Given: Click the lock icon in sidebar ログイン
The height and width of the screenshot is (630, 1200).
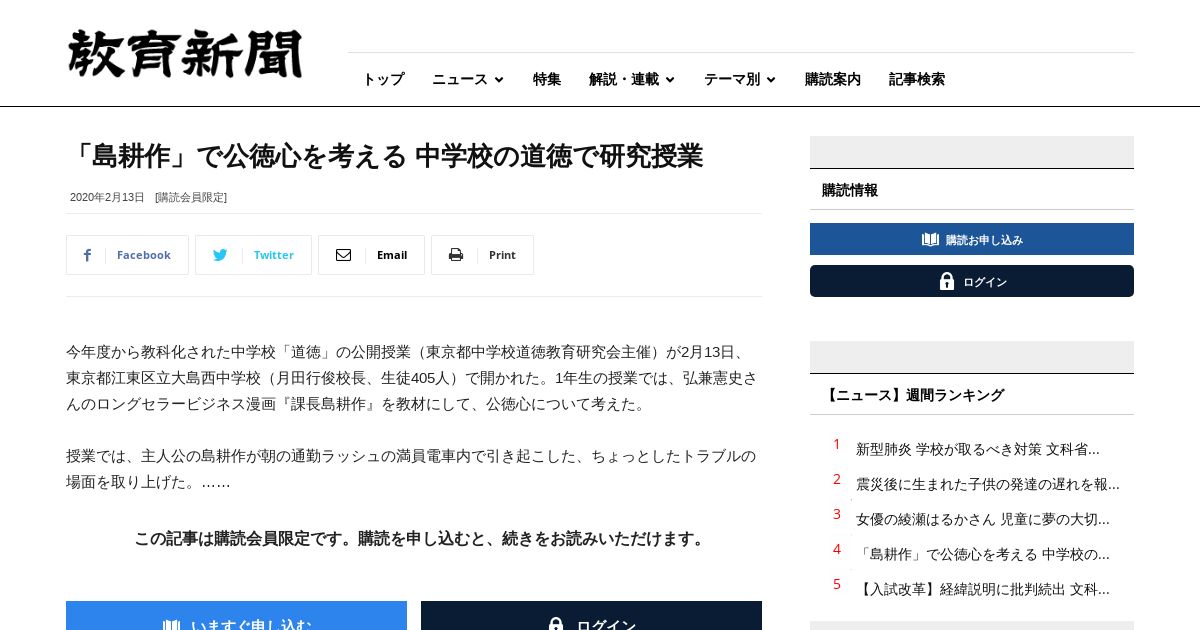Looking at the screenshot, I should (x=947, y=281).
